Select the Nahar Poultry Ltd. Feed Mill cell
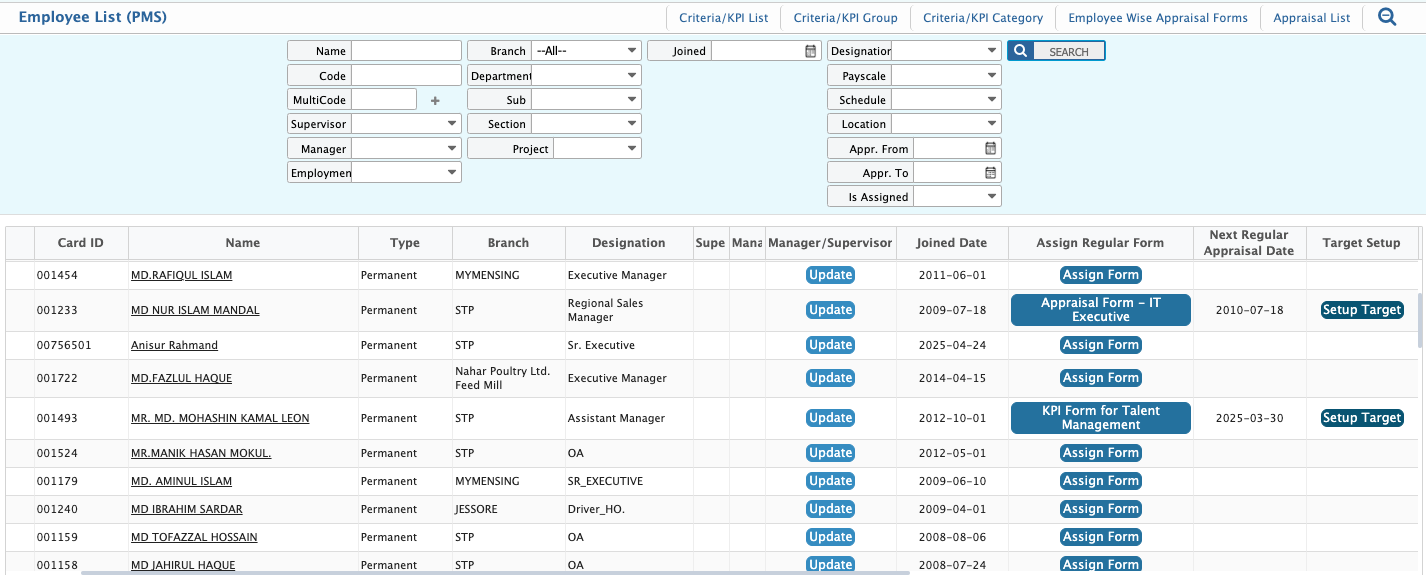 click(x=508, y=378)
